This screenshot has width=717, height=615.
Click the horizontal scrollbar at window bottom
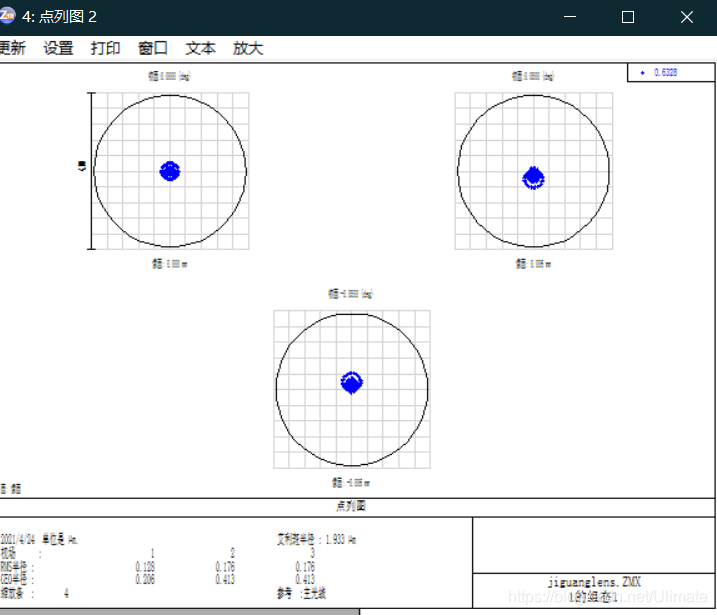179,612
